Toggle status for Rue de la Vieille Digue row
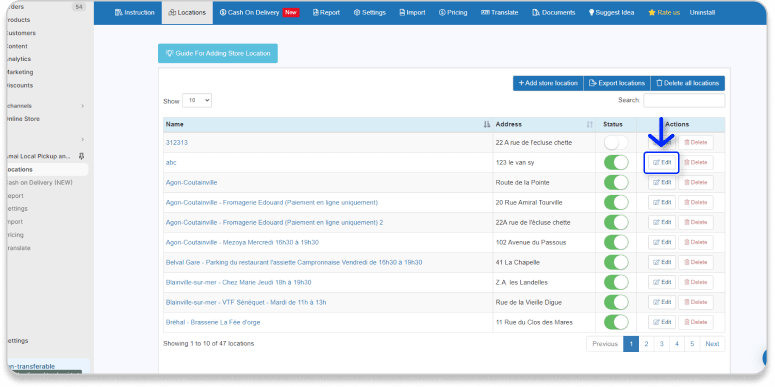Viewport: 775px width, 387px height. [x=616, y=302]
